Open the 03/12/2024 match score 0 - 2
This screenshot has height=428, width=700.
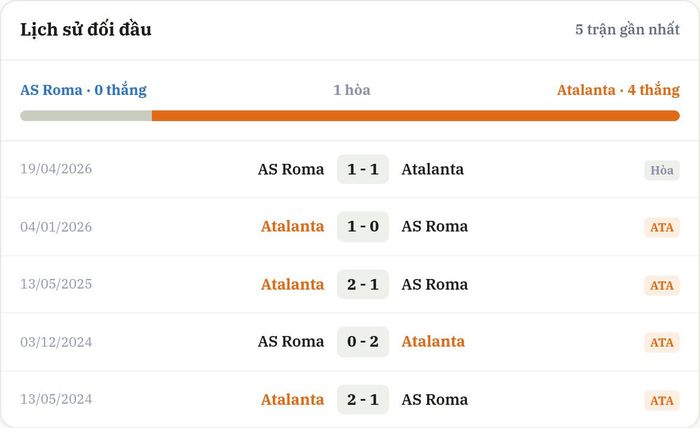point(363,342)
